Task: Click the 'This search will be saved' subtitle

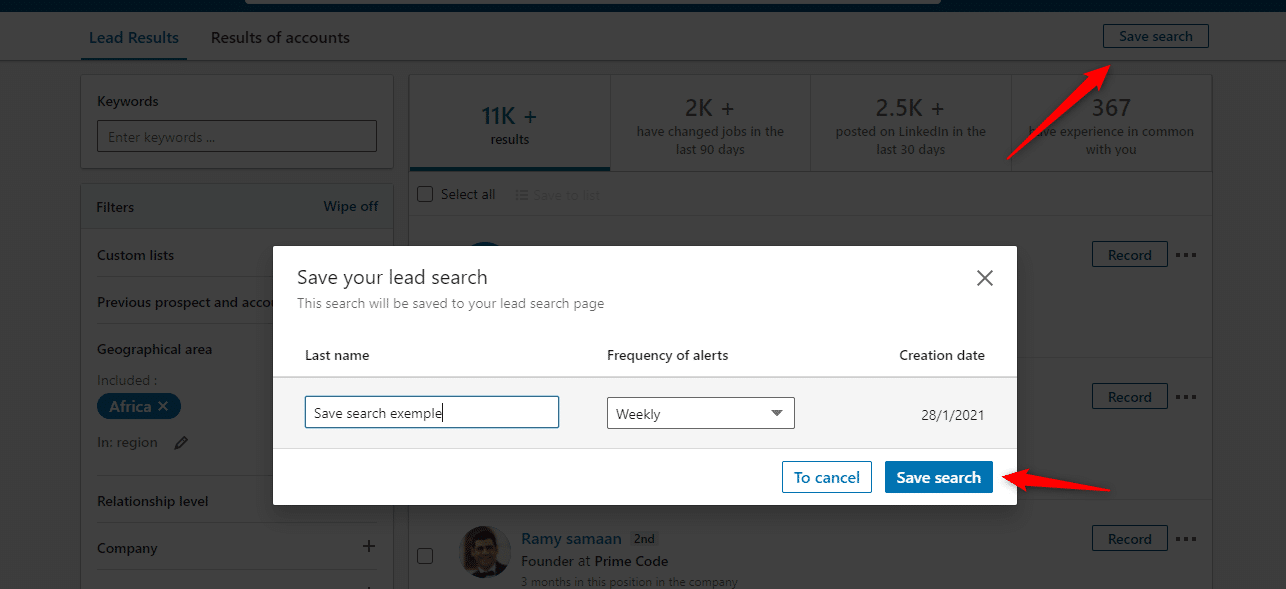Action: (450, 303)
